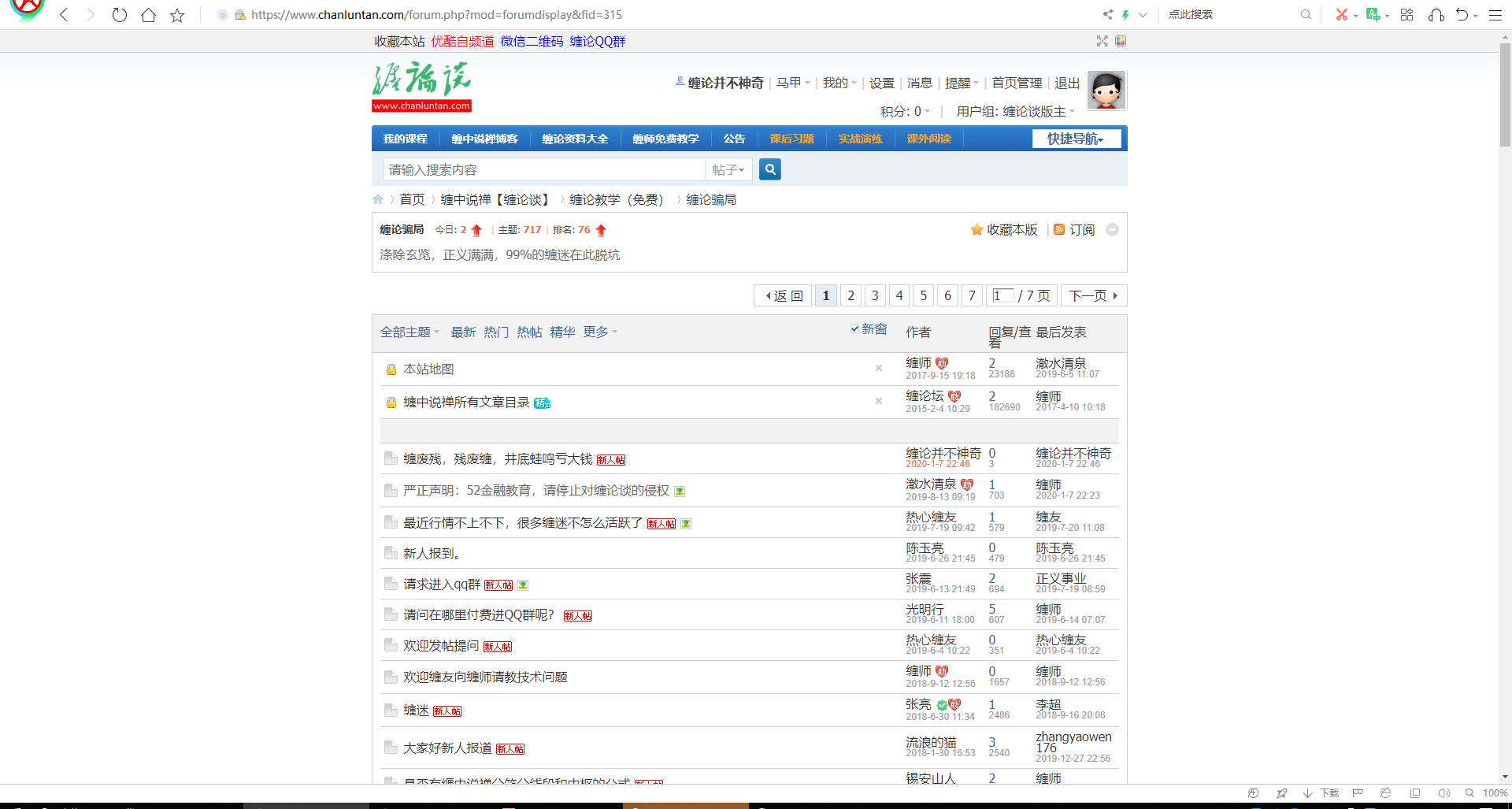Open the thread 新人报到。
1512x809 pixels.
pyautogui.click(x=432, y=554)
